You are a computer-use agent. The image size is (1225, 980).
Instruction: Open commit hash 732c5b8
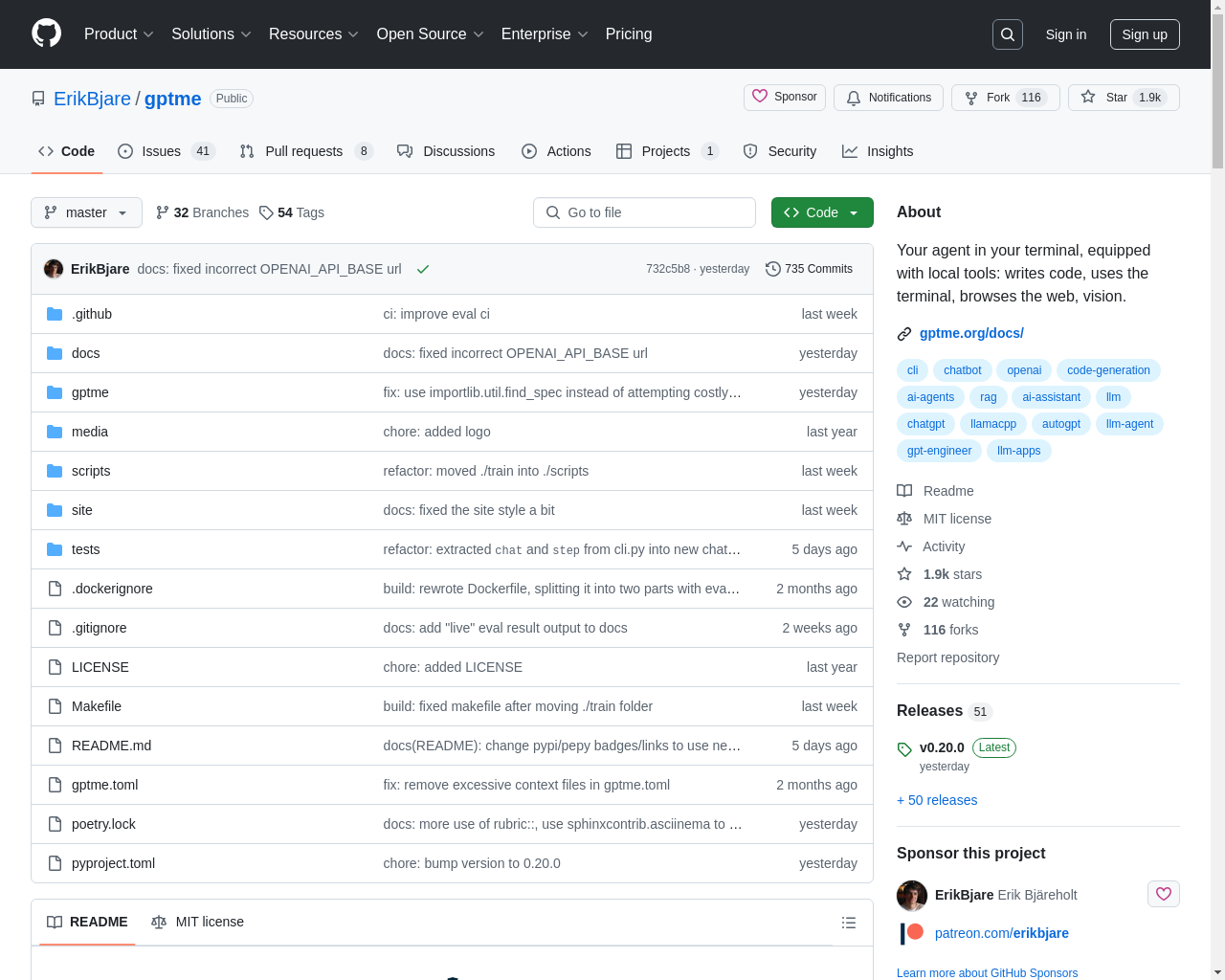click(x=668, y=269)
